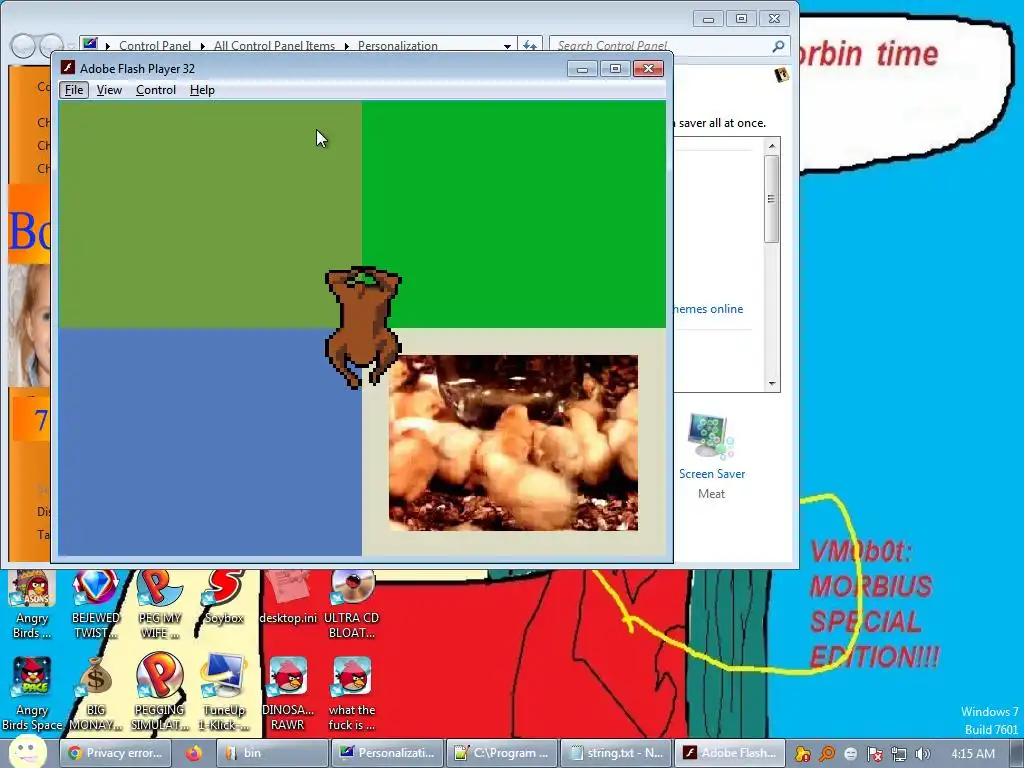Click the Start button on the taskbar

tap(27, 752)
